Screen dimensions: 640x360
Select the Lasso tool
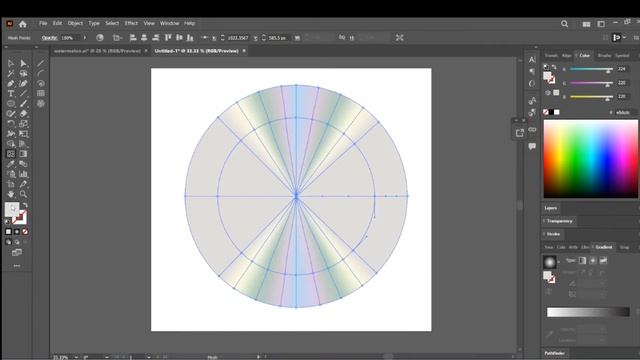[23, 73]
